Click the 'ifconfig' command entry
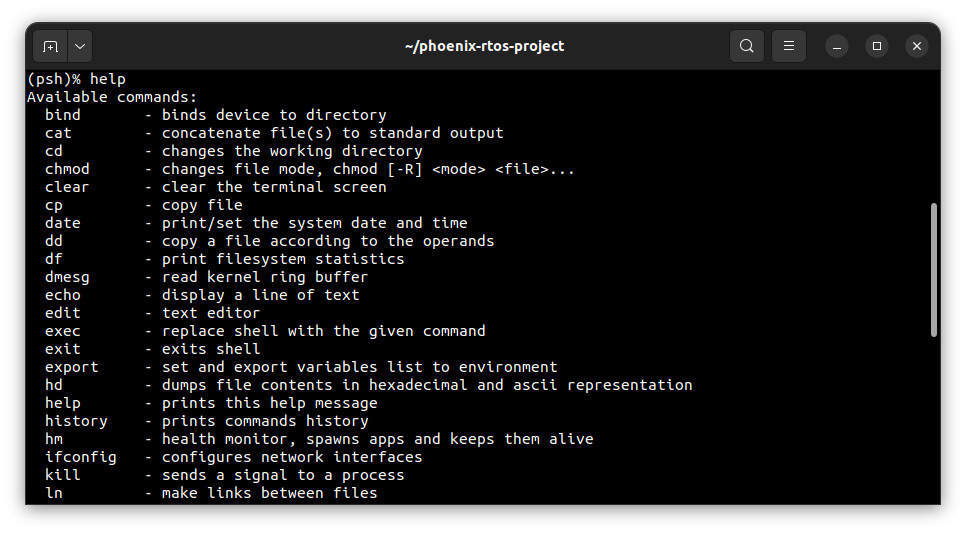Screen dimensions: 966x533 pyautogui.click(x=81, y=457)
